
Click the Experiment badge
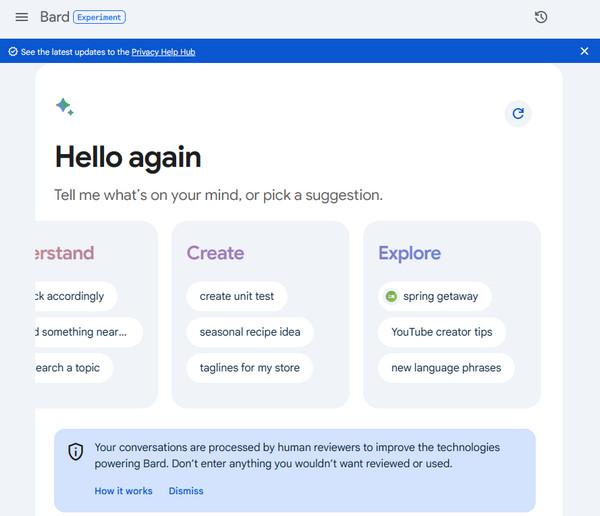coord(99,17)
